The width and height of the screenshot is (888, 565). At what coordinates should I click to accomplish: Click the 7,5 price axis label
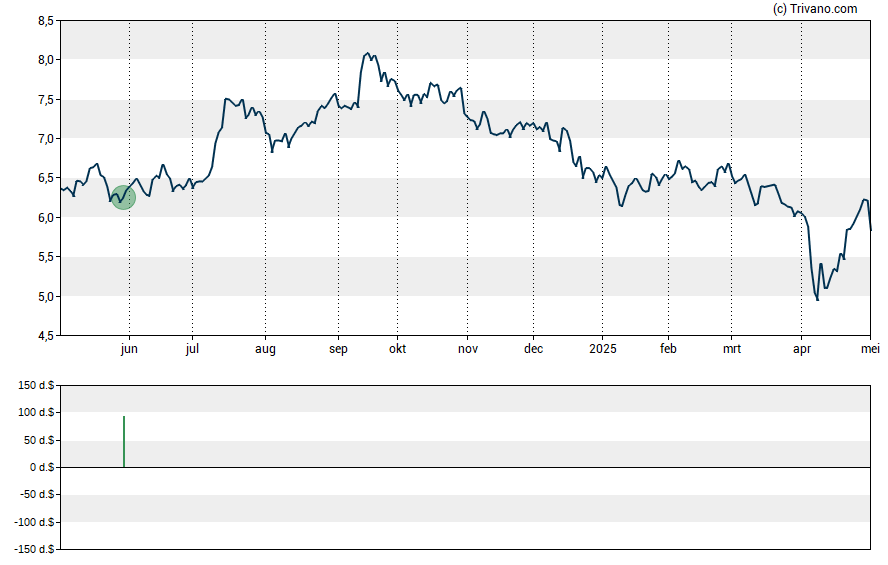46,100
